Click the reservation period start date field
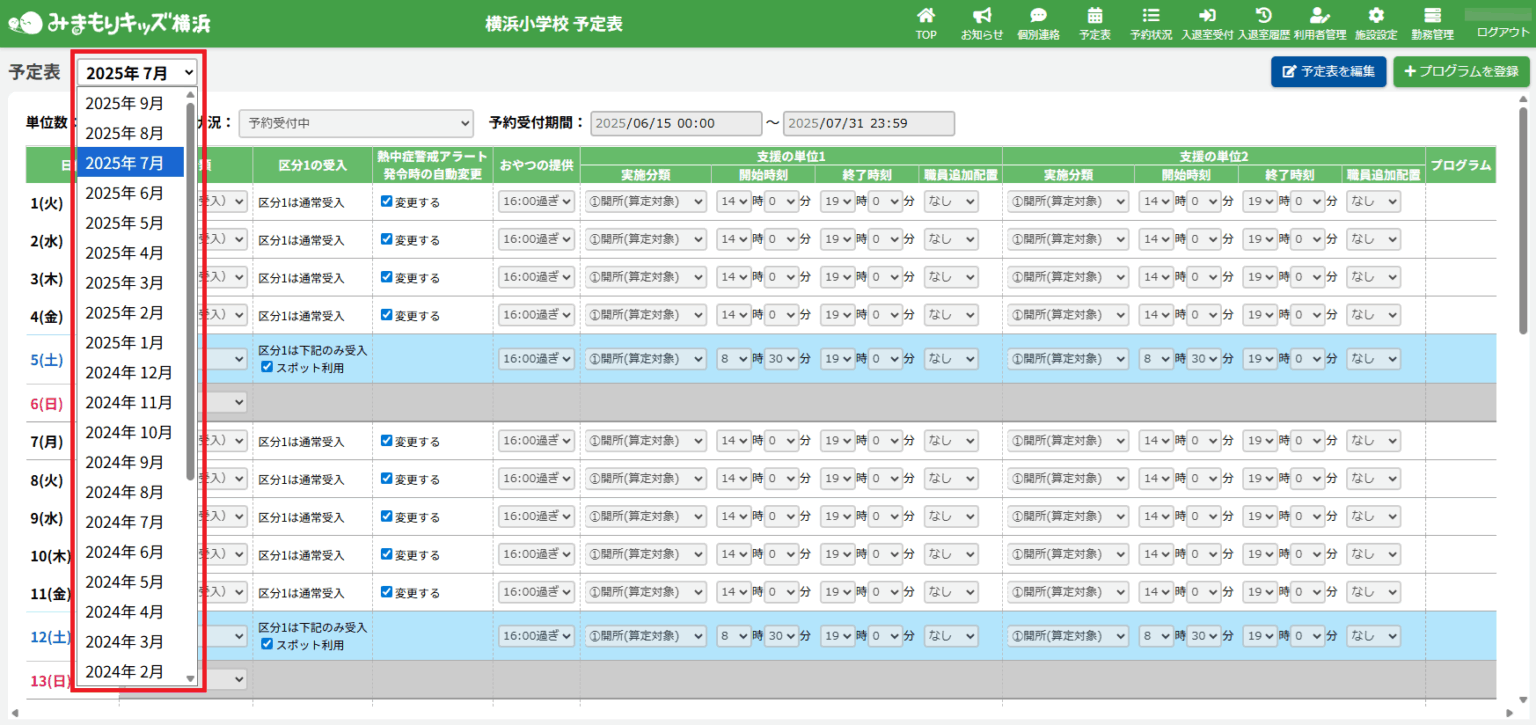Viewport: 1536px width, 725px height. coord(675,123)
